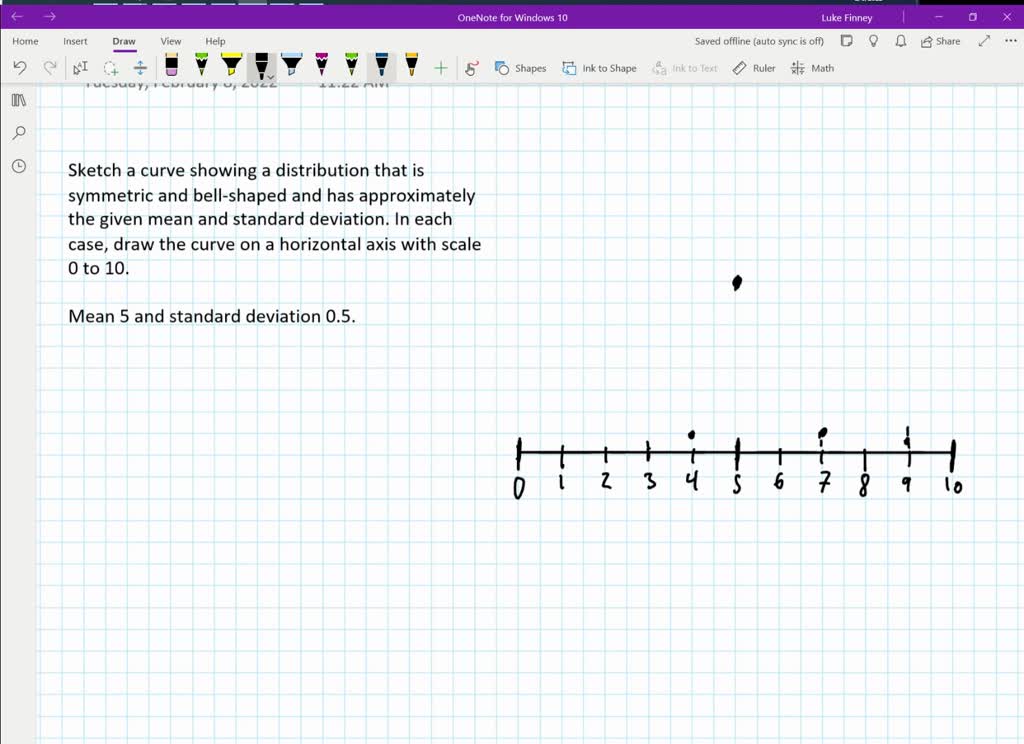
Task: Select the orange pencil
Action: (411, 65)
